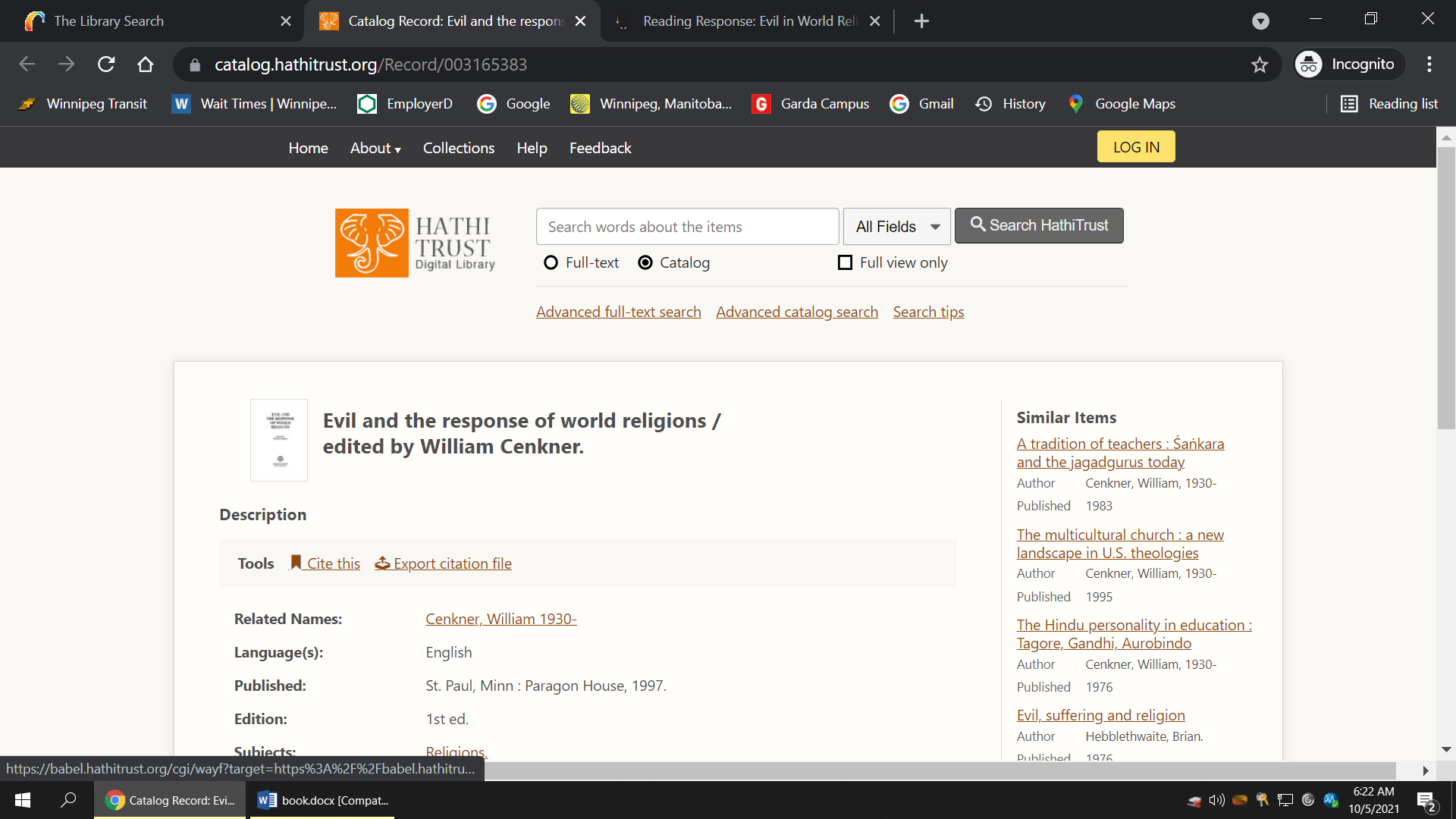Select the Catalog radio button
Image resolution: width=1456 pixels, height=819 pixels.
(645, 262)
